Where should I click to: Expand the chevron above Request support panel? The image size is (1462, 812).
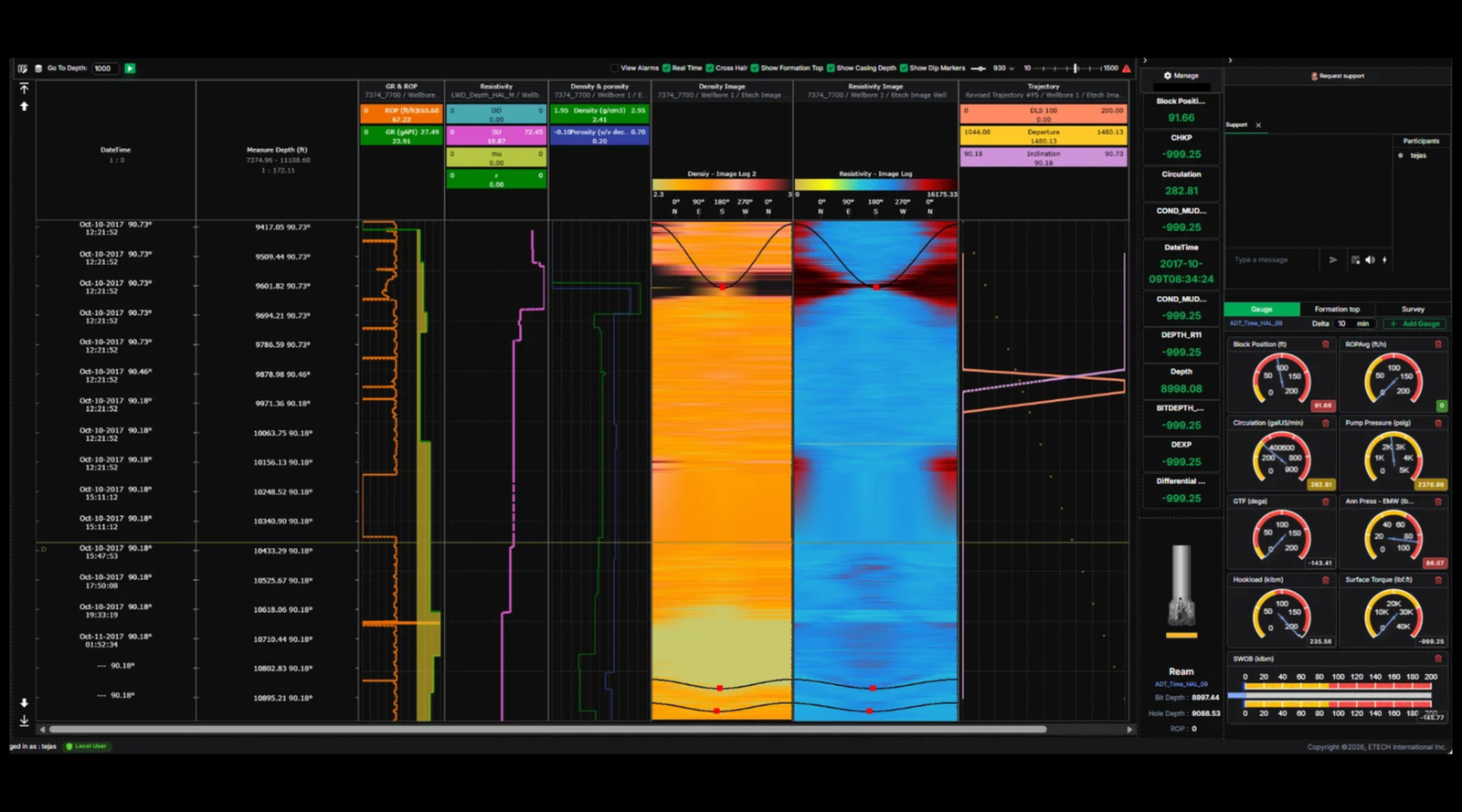click(x=1230, y=60)
